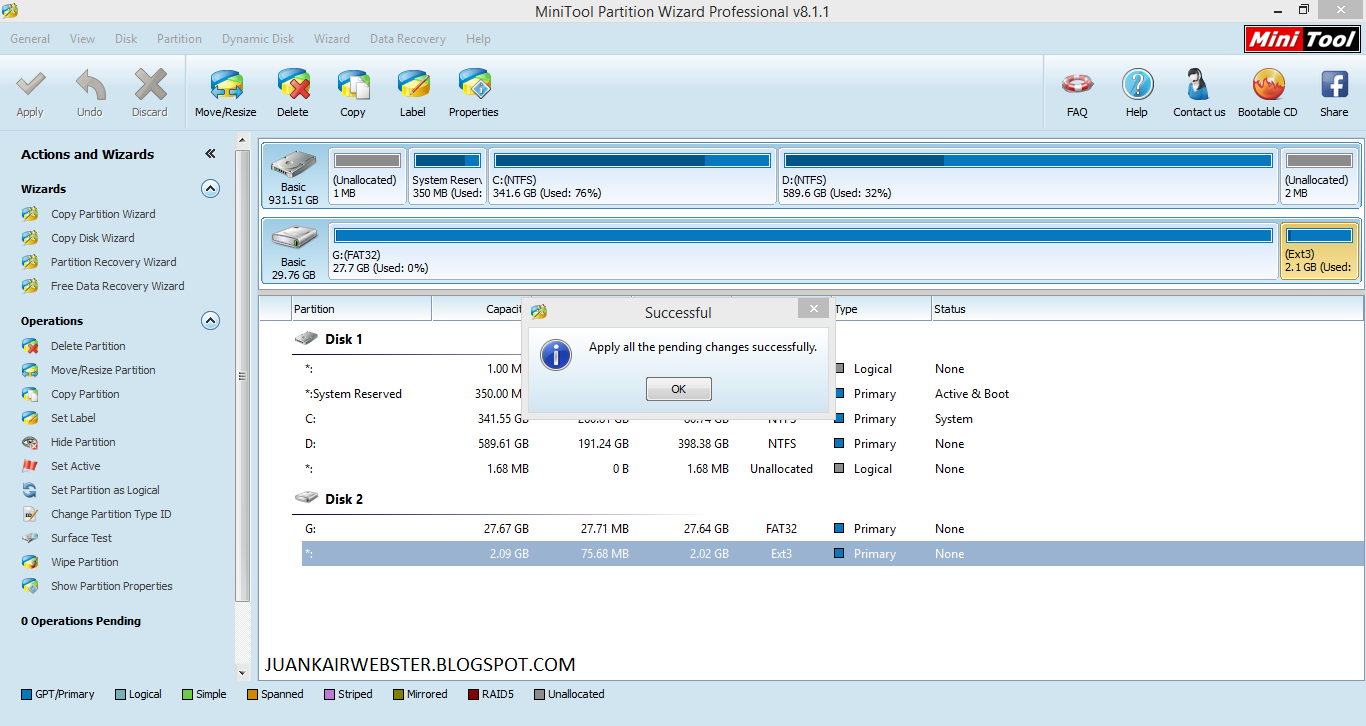
Task: Click Show Partition Properties
Action: 111,586
